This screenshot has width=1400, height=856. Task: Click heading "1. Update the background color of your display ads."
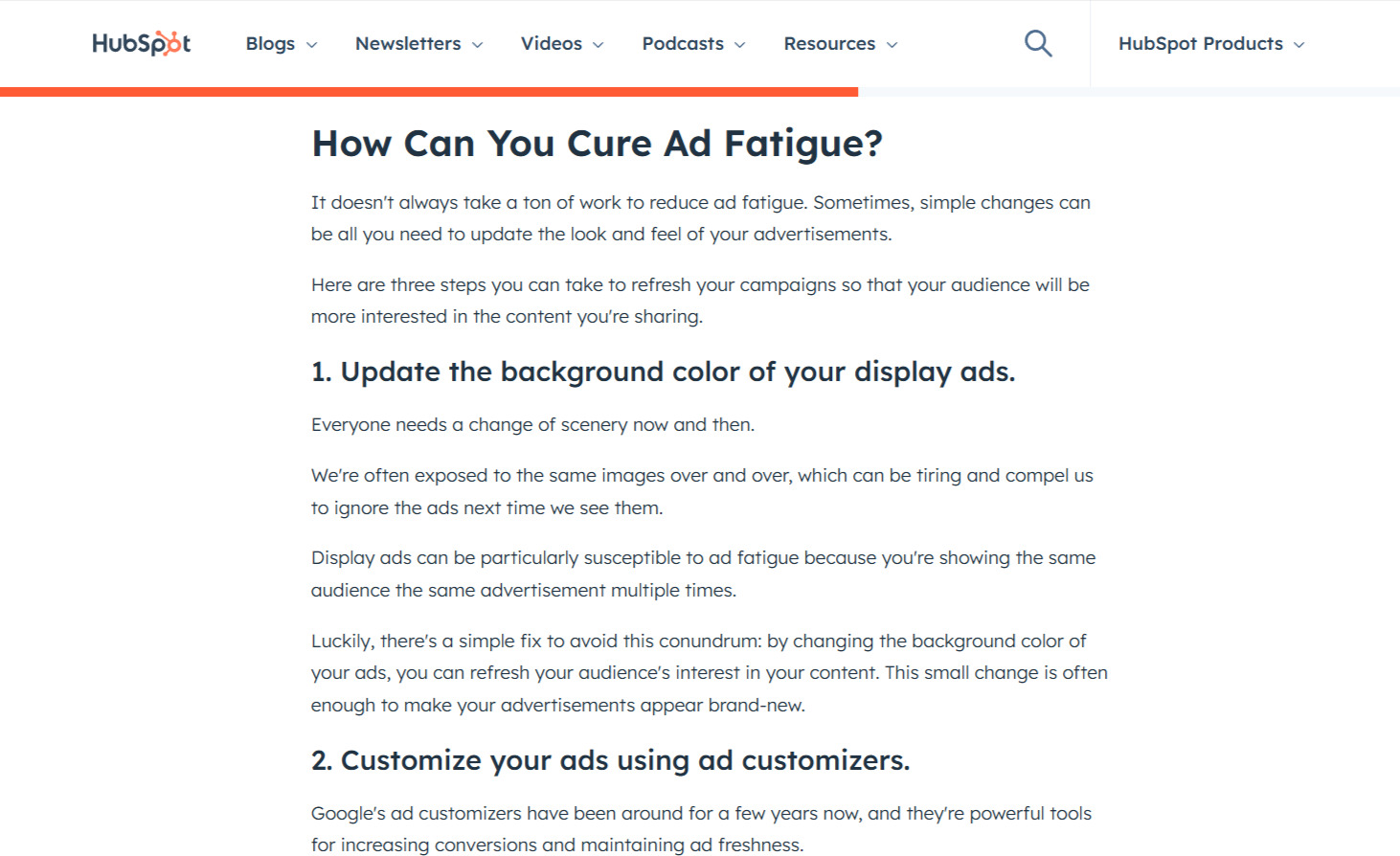[x=663, y=372]
